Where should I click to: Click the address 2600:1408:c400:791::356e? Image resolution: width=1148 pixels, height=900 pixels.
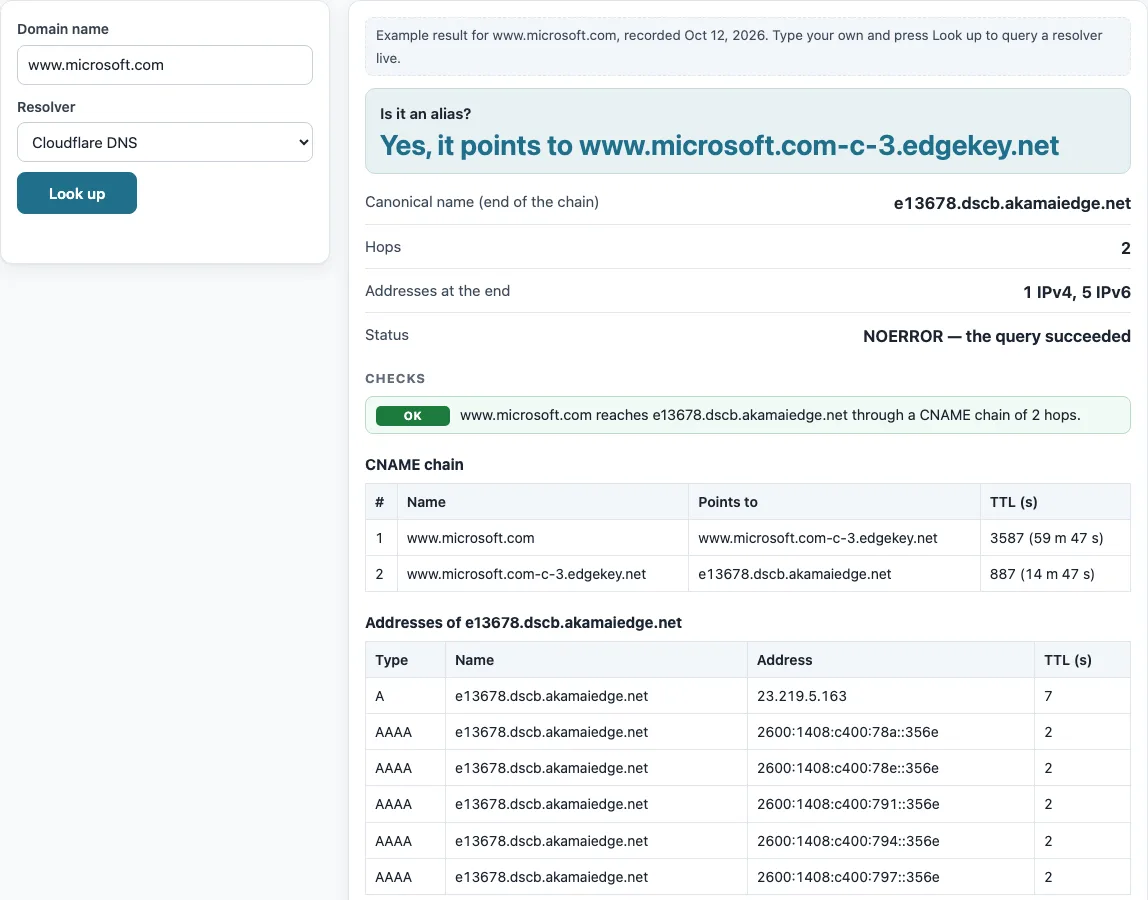(x=848, y=804)
